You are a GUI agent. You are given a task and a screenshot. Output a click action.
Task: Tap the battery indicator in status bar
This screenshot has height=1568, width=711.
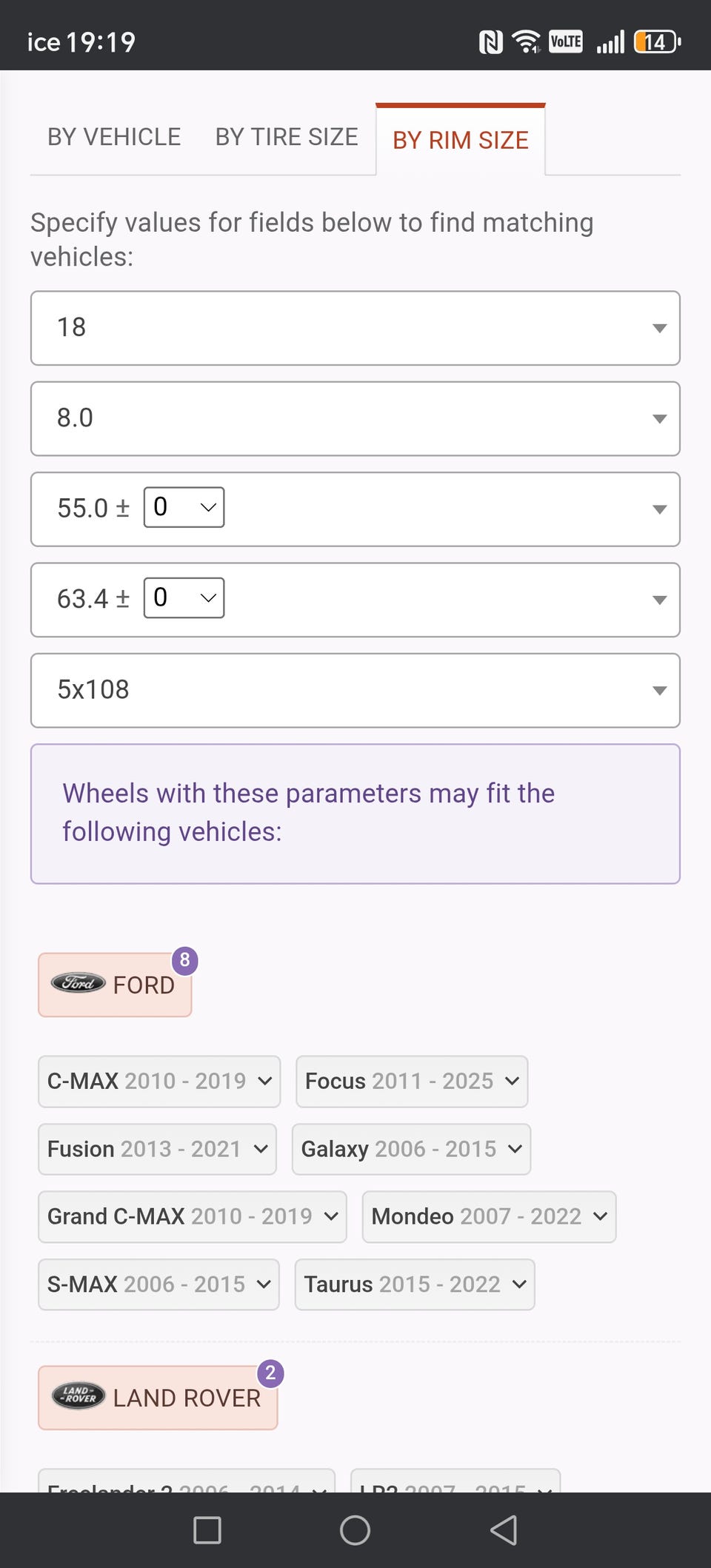coord(657,41)
